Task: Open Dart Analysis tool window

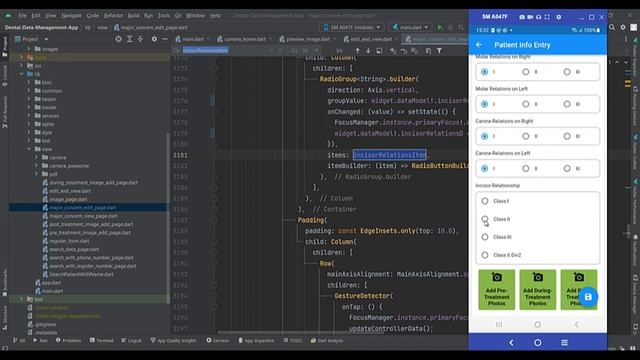Action: 327,340
